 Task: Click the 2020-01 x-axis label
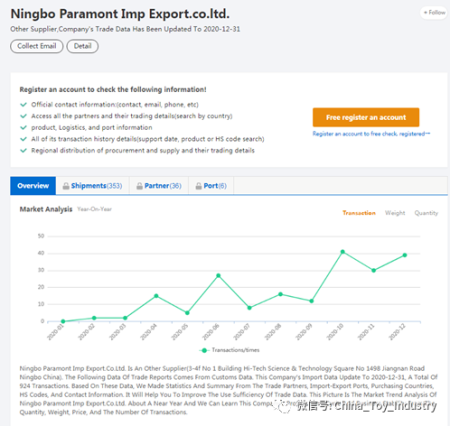coord(56,332)
